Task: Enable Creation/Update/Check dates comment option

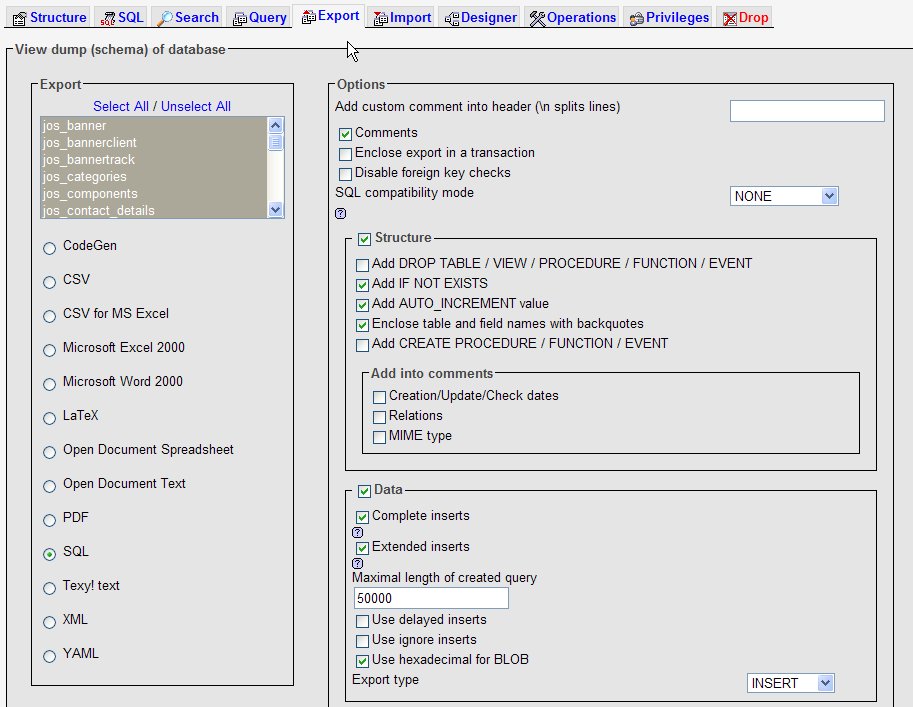Action: click(x=379, y=398)
